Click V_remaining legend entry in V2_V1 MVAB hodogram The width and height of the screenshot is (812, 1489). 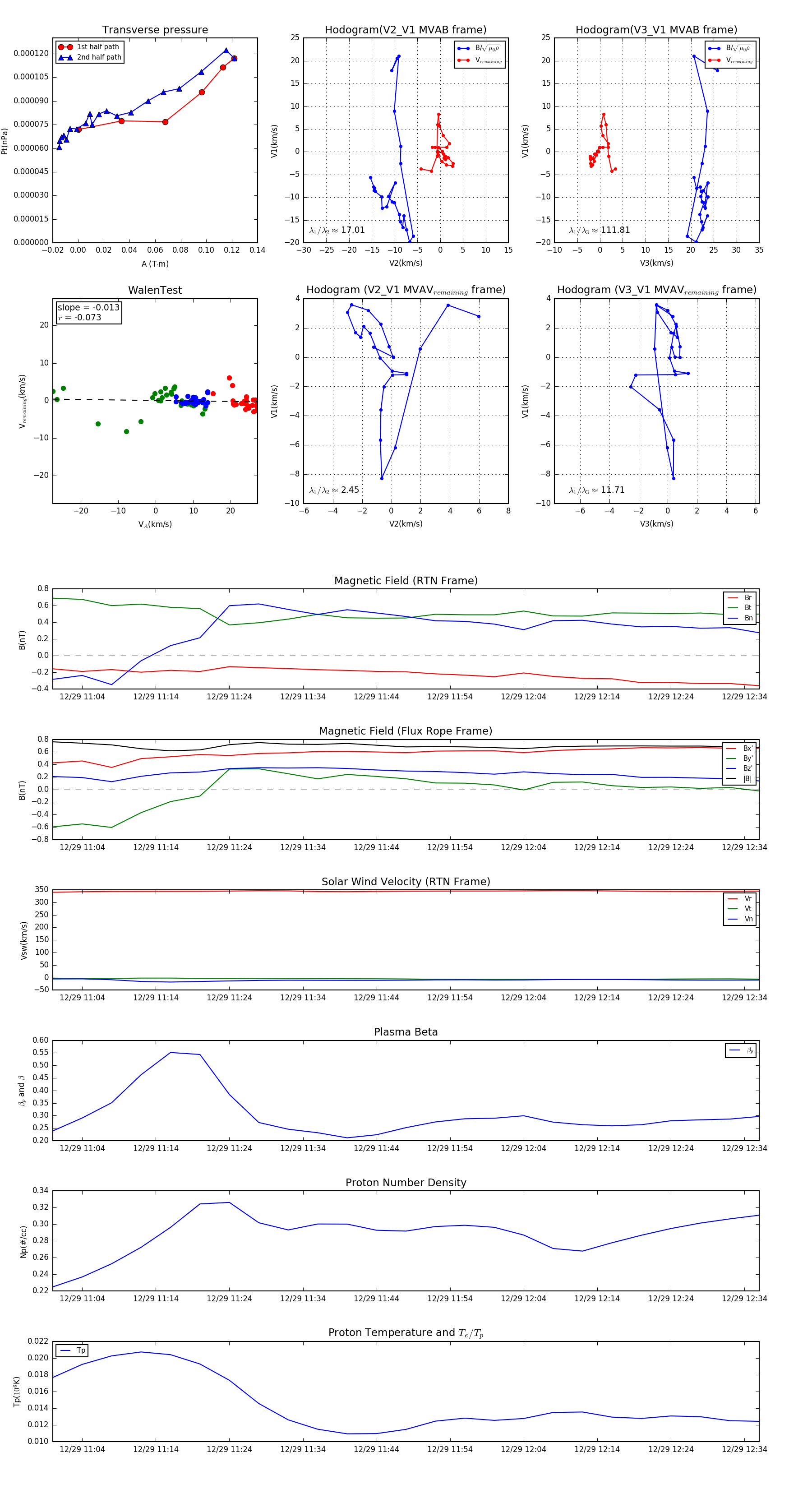click(480, 60)
